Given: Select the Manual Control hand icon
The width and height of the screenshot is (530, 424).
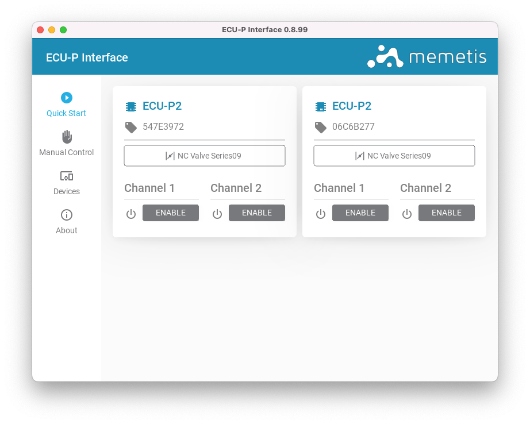Looking at the screenshot, I should (x=67, y=137).
